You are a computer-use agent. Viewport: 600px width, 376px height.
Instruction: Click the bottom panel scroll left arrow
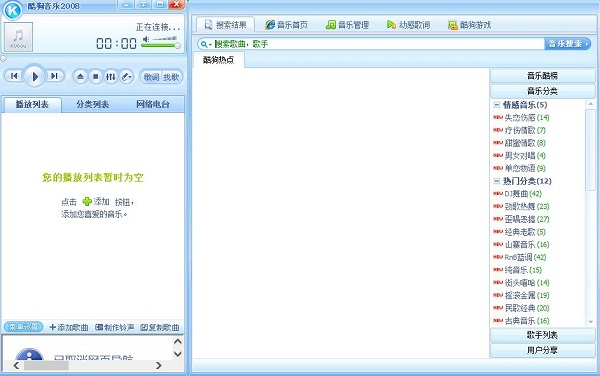16,366
